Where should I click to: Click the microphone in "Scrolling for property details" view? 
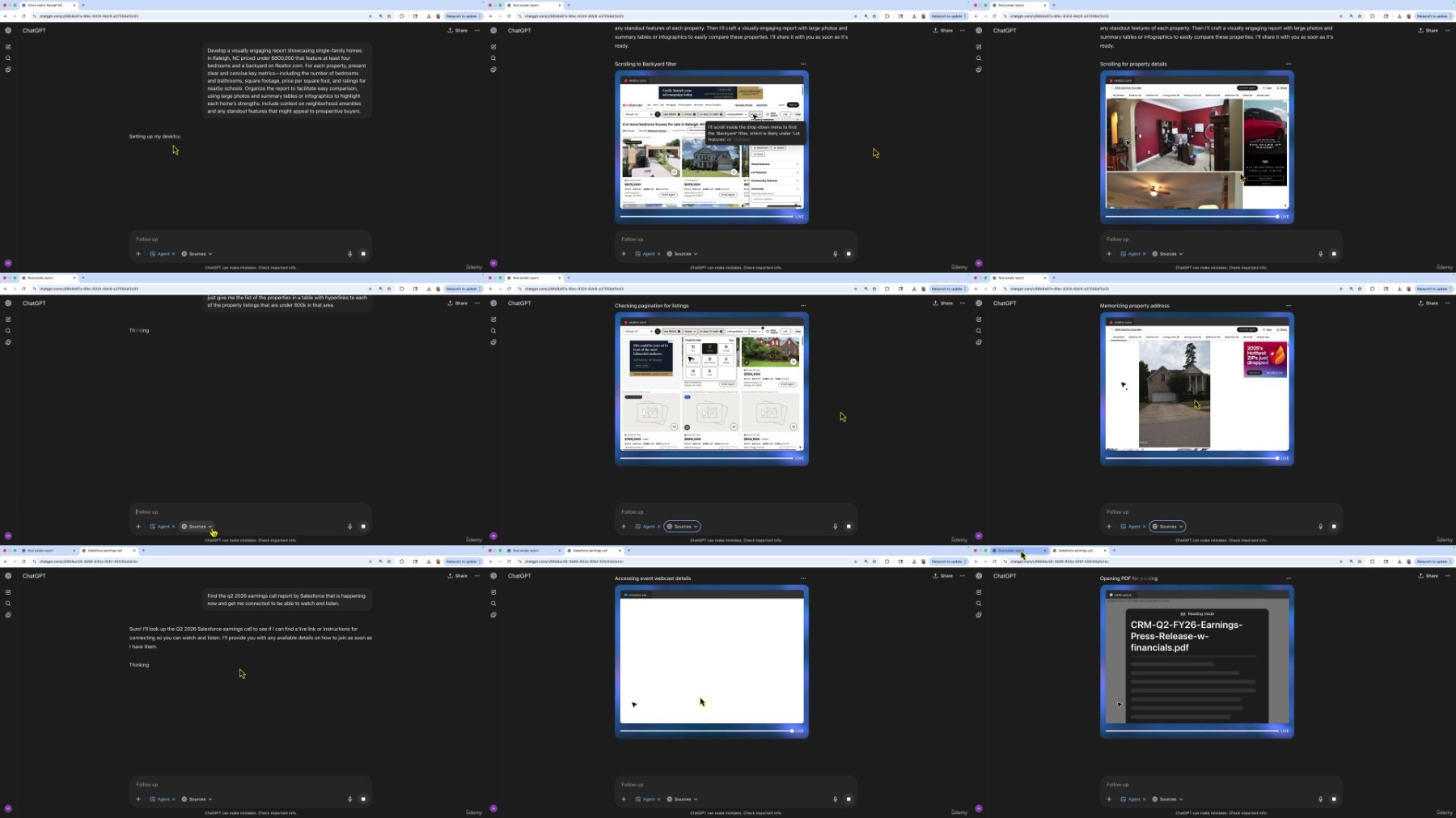point(1321,254)
